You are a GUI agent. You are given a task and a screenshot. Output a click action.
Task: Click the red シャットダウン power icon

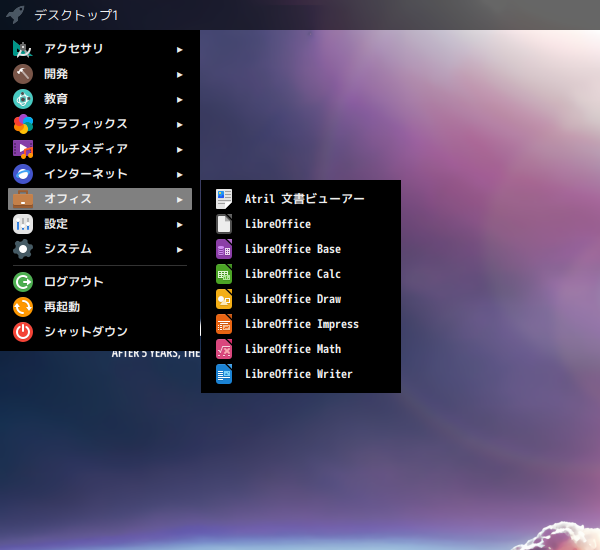23,332
